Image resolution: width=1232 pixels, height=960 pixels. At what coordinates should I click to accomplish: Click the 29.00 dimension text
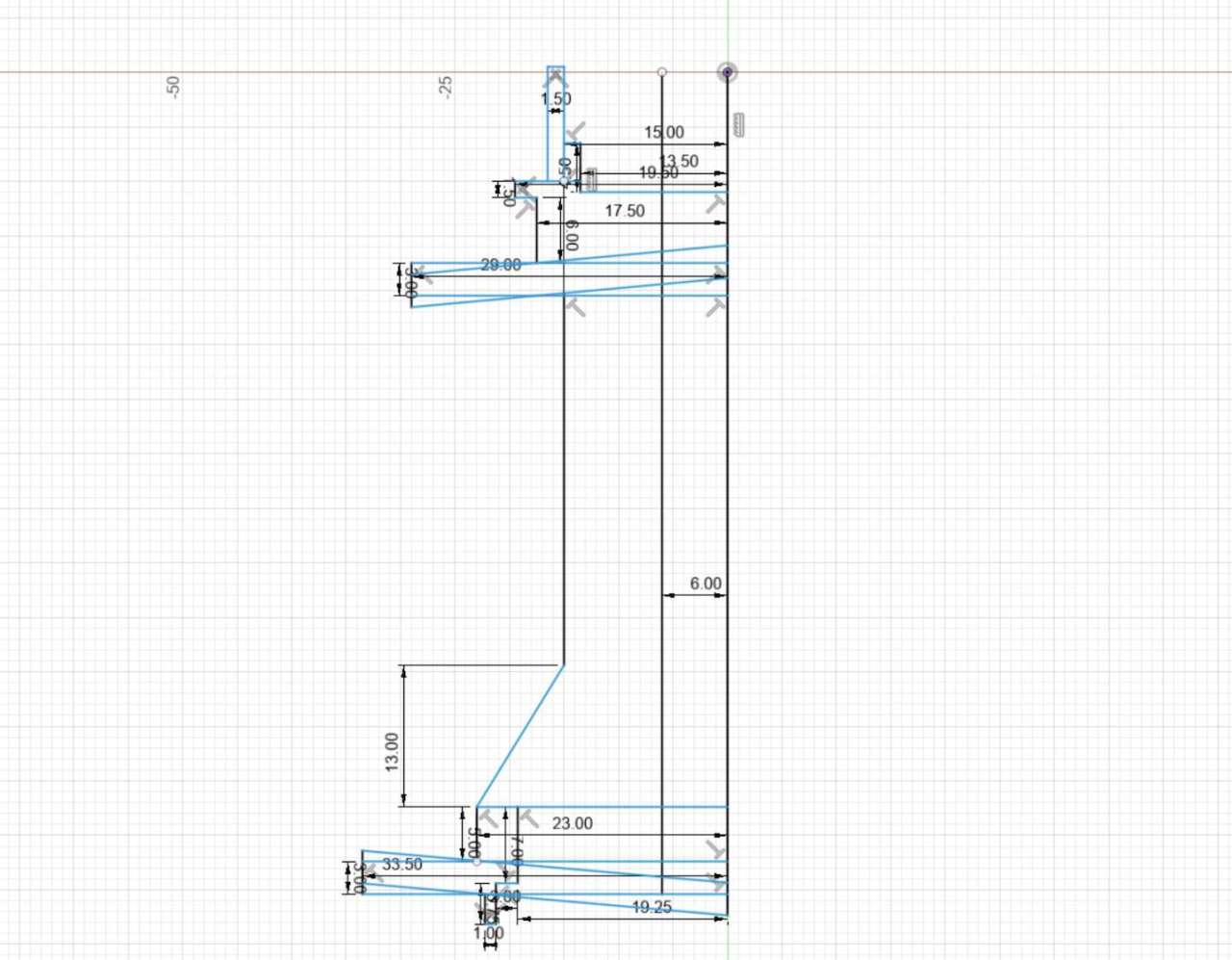(x=500, y=264)
